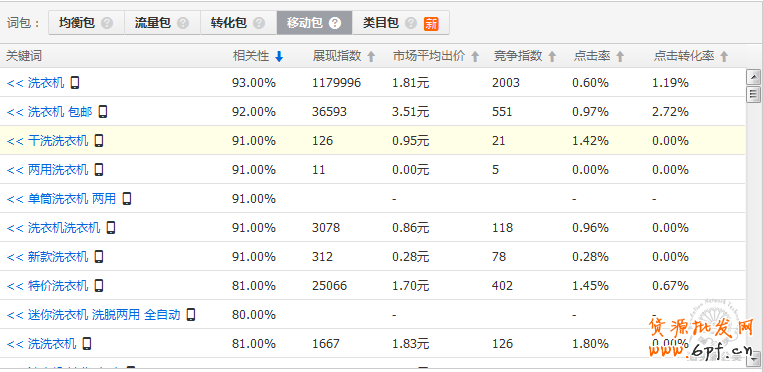763x372 pixels.
Task: Click the 1.42% click rate cell
Action: point(590,141)
